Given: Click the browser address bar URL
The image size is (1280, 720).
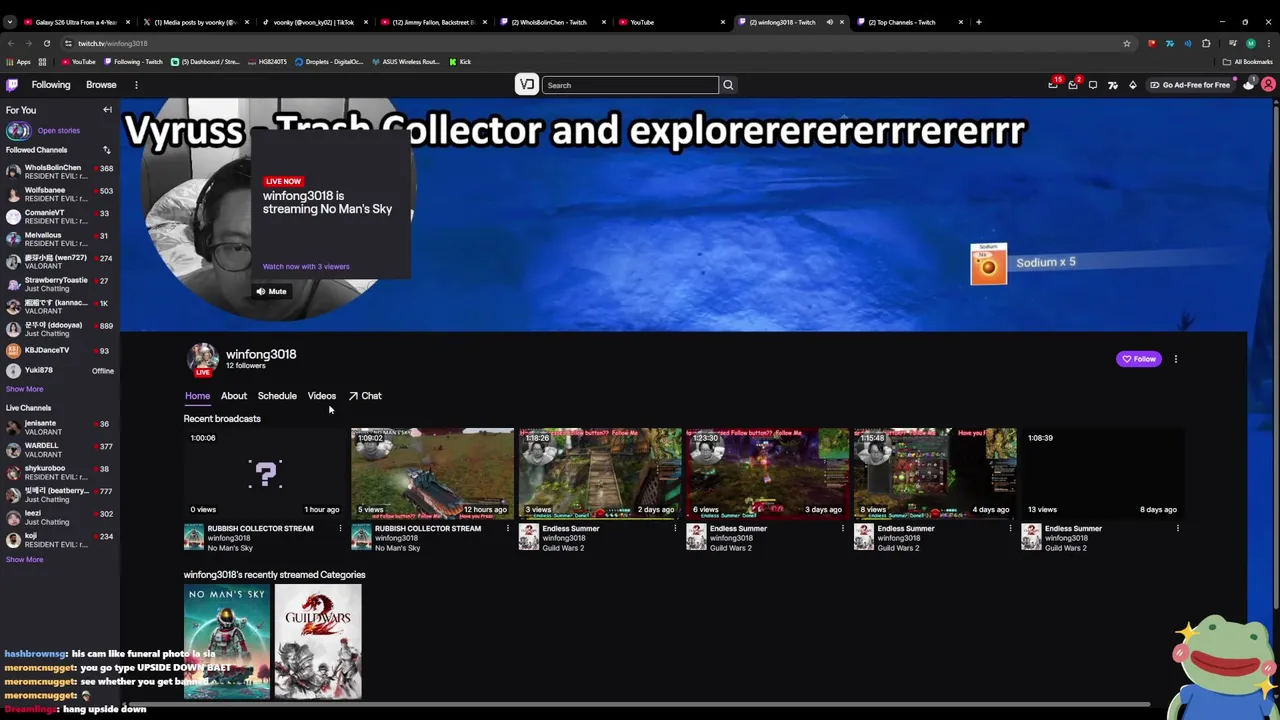Looking at the screenshot, I should click(x=112, y=43).
